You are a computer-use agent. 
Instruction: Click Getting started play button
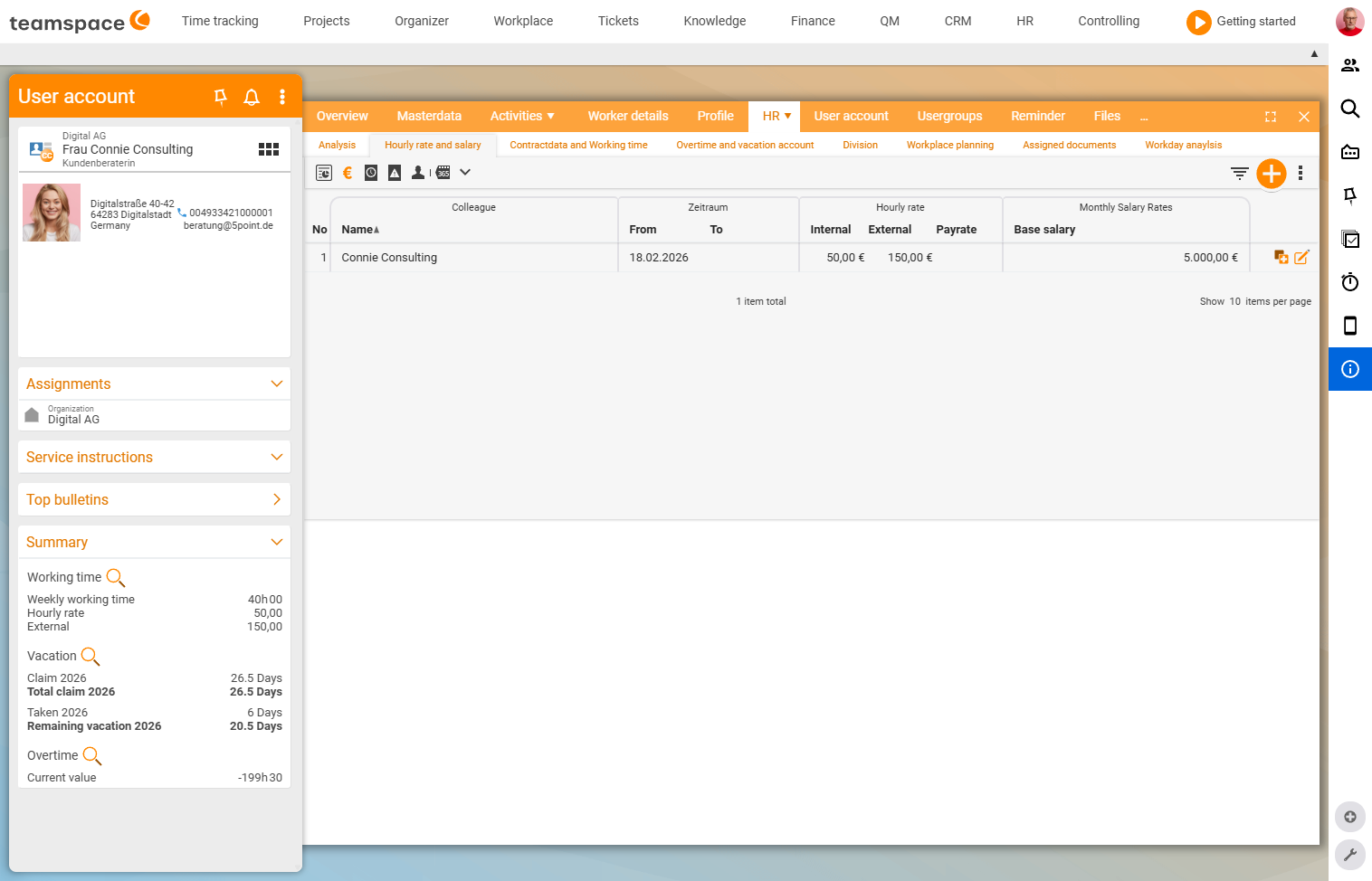[x=1198, y=22]
